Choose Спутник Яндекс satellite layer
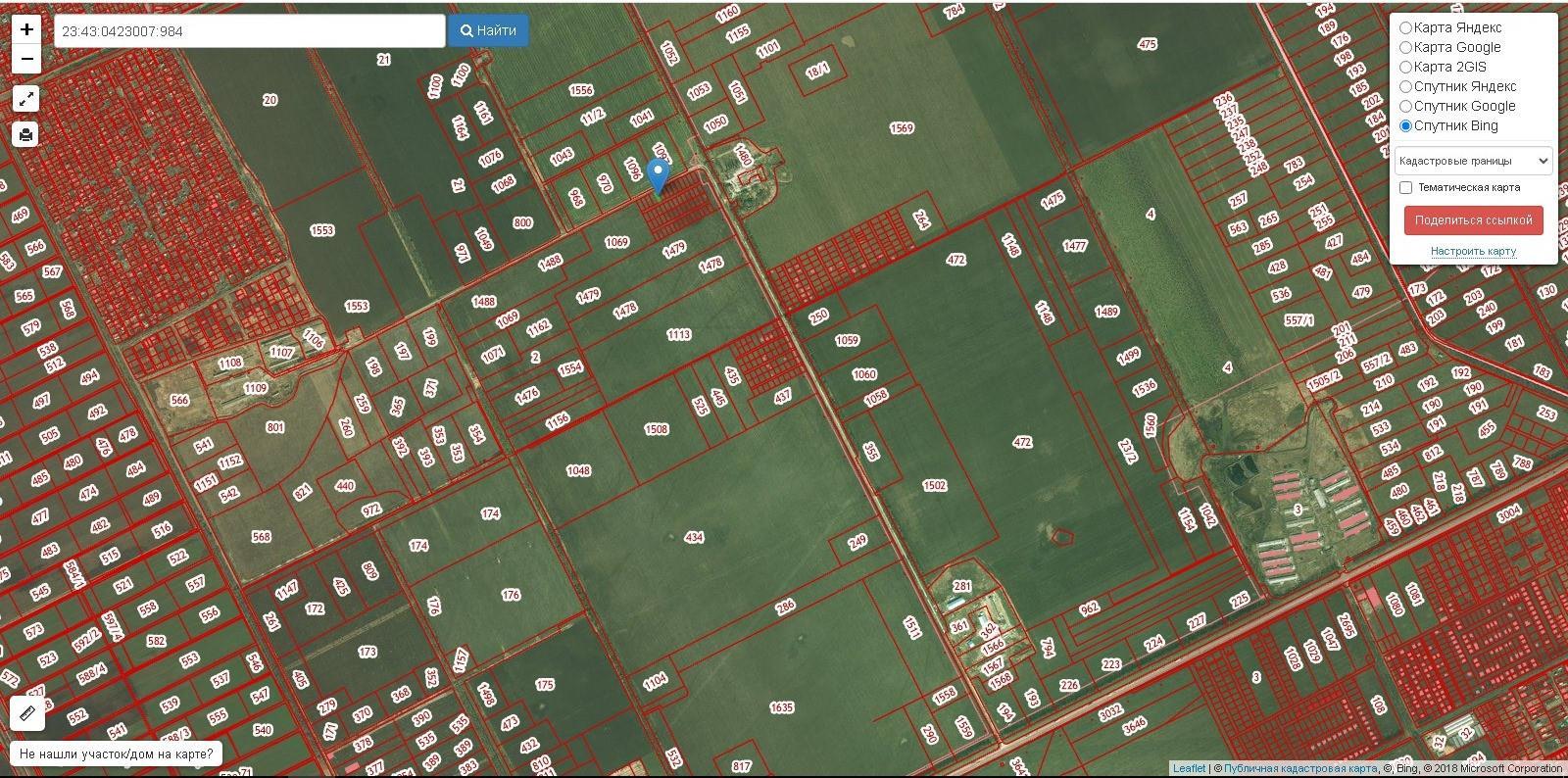 [x=1405, y=86]
